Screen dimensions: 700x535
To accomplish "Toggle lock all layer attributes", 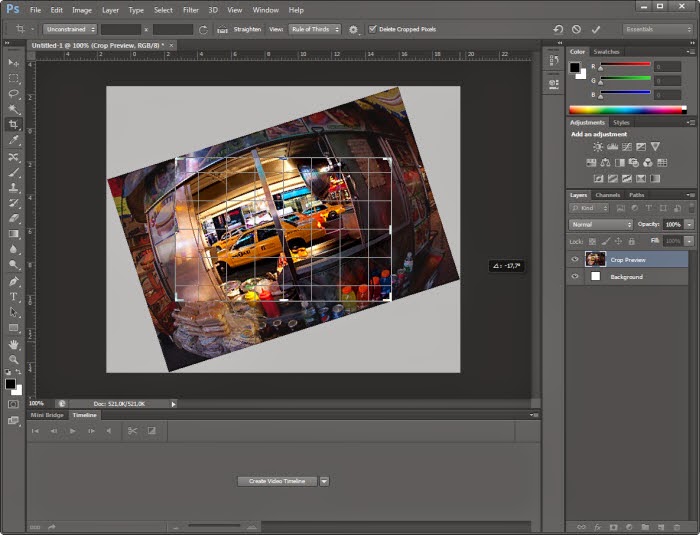I will pos(632,241).
